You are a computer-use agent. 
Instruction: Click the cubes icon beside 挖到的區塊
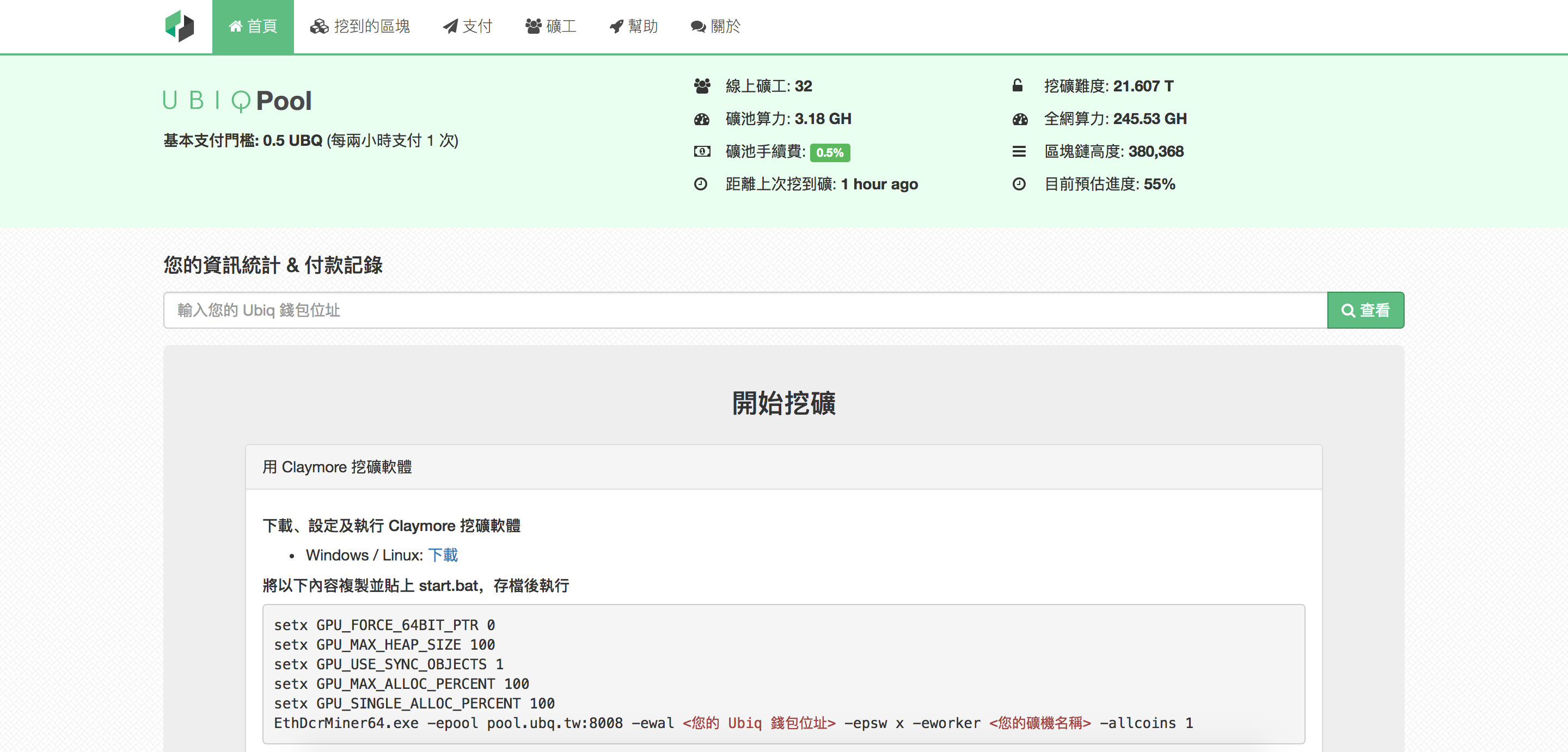tap(320, 27)
